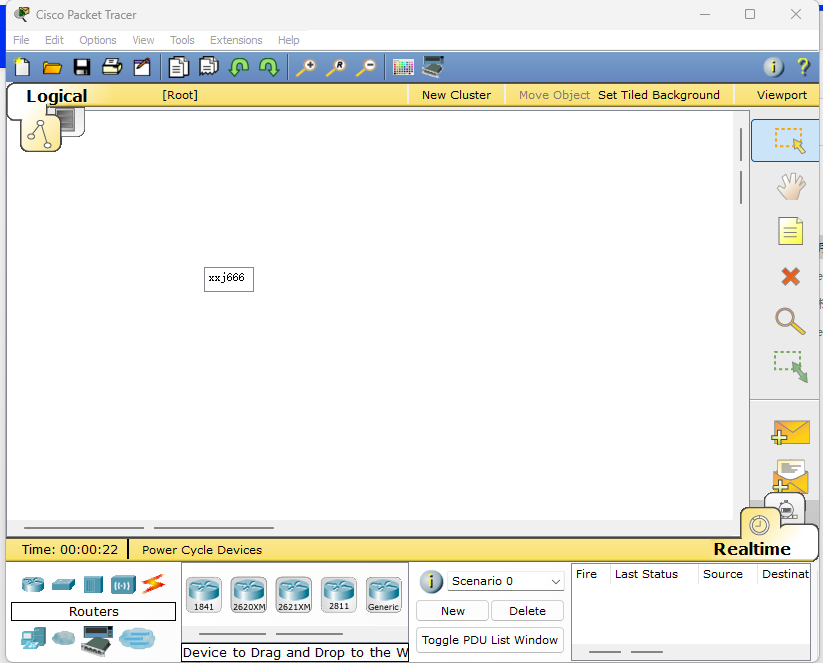This screenshot has width=823, height=663.
Task: Select the End Devices category icon
Action: click(33, 638)
